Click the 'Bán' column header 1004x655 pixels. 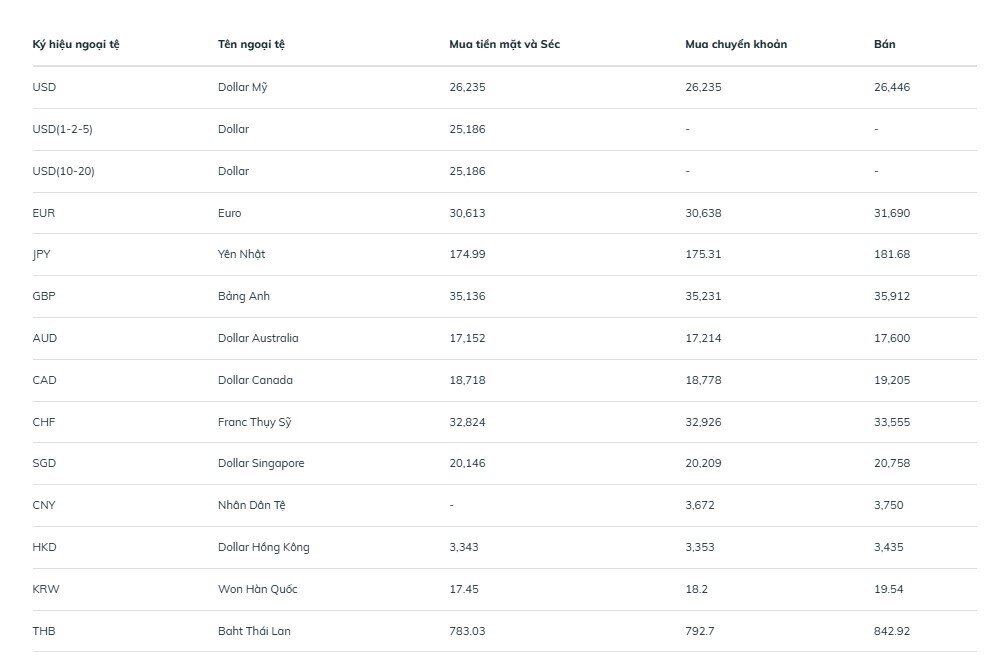[x=884, y=44]
